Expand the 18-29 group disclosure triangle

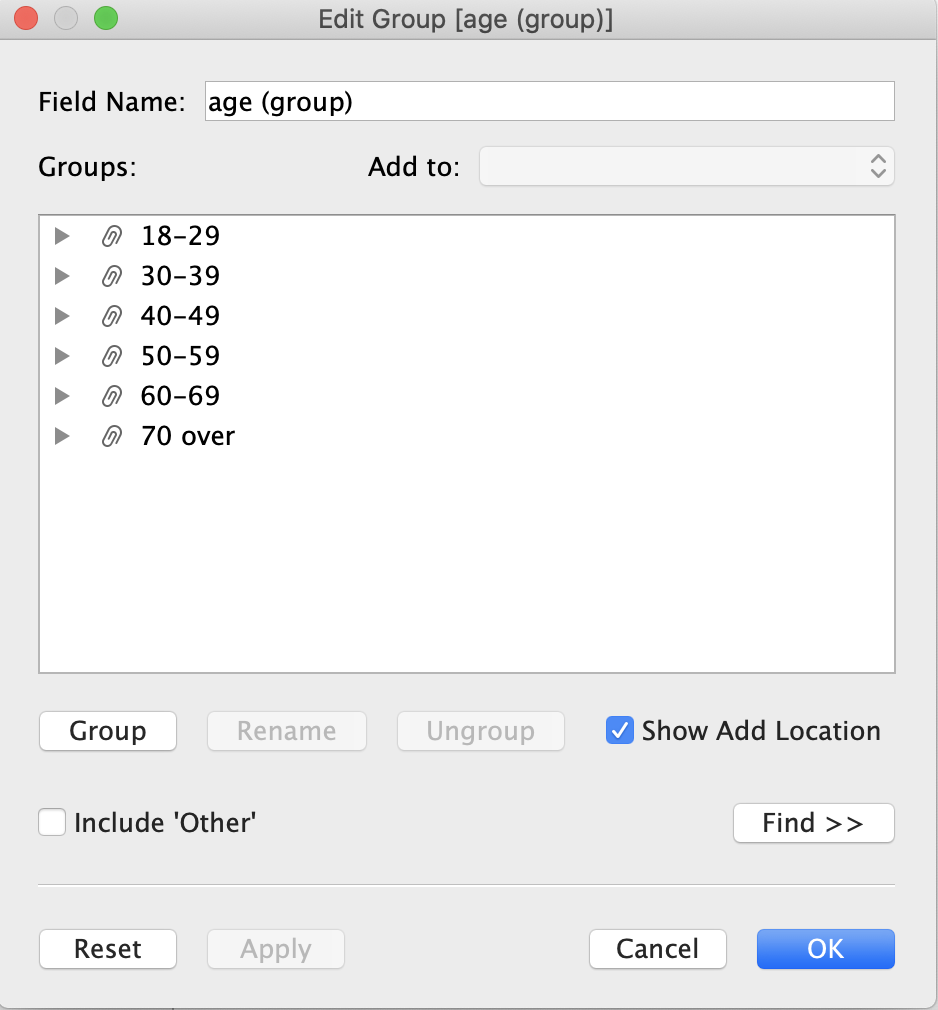pos(62,236)
